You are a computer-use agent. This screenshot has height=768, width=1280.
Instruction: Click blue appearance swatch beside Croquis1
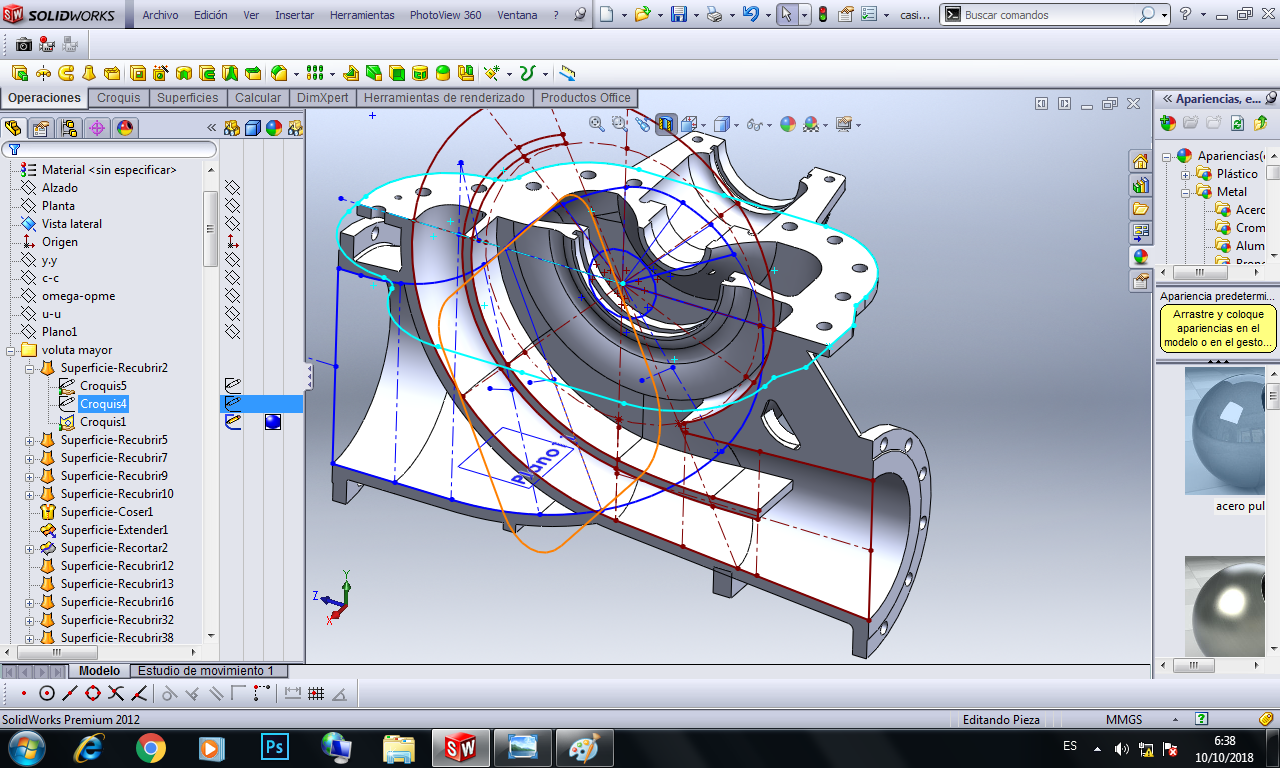(x=272, y=422)
